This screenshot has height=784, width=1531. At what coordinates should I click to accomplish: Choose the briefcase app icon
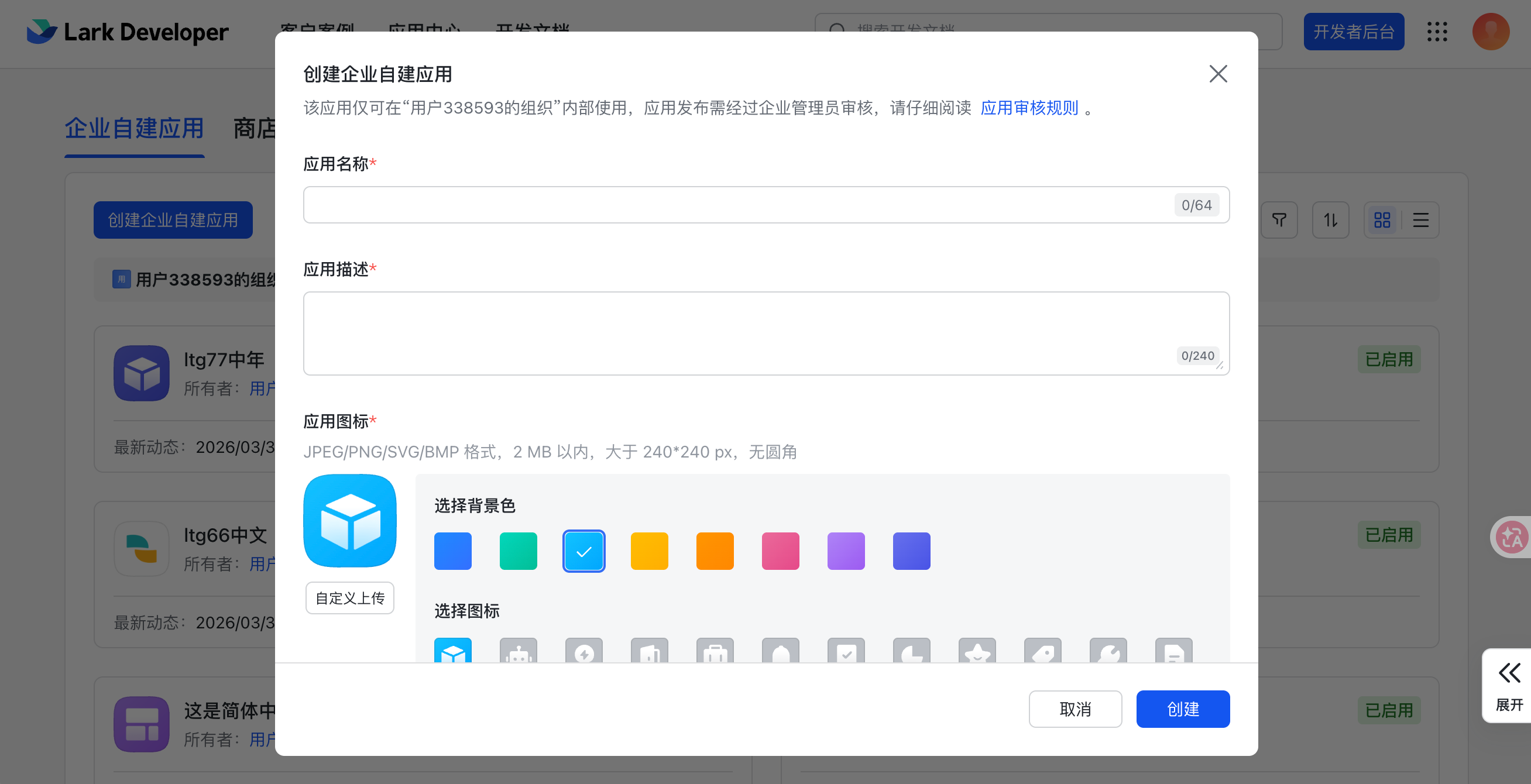[715, 652]
